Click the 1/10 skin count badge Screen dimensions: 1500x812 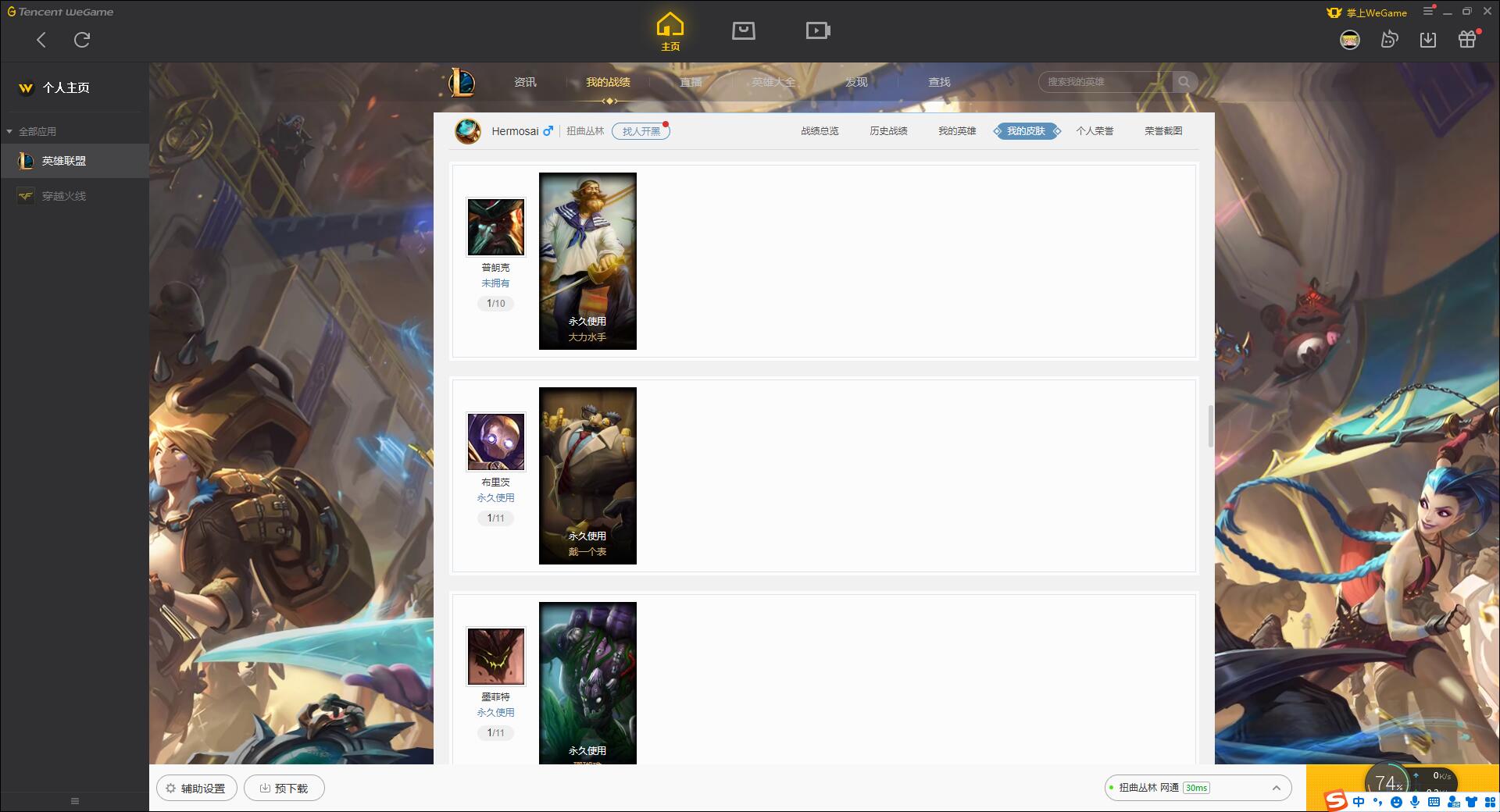[x=495, y=304]
